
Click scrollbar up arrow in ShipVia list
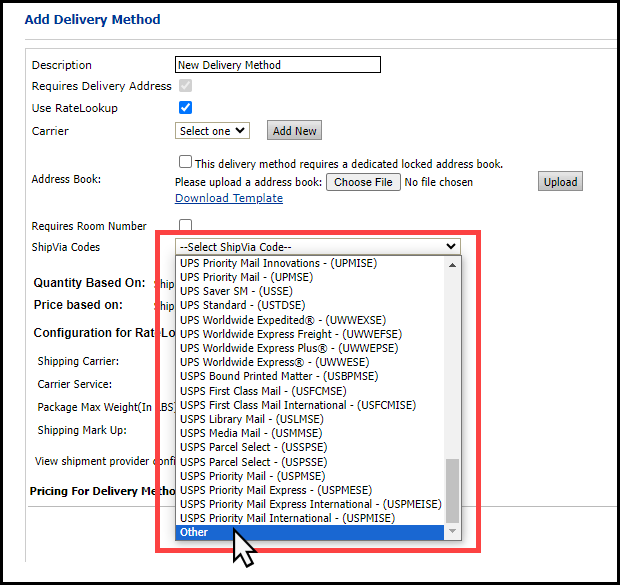point(454,264)
